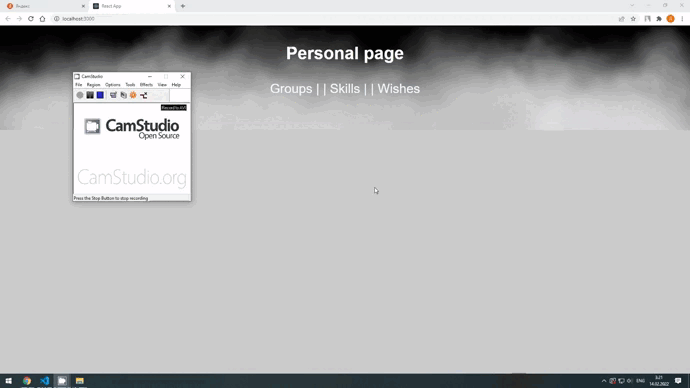This screenshot has height=388, width=690.
Task: Click the Chrome icon in the taskbar
Action: click(x=27, y=381)
